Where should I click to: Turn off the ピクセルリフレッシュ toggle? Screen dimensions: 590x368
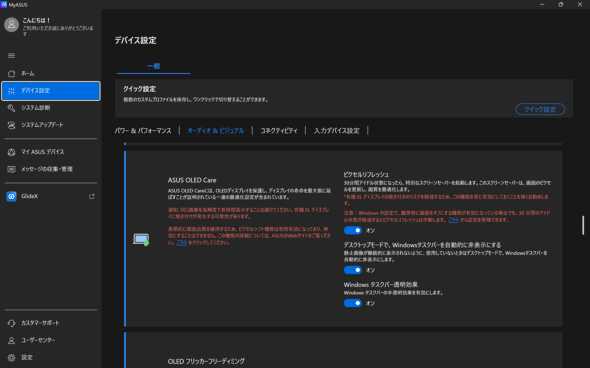tap(353, 230)
